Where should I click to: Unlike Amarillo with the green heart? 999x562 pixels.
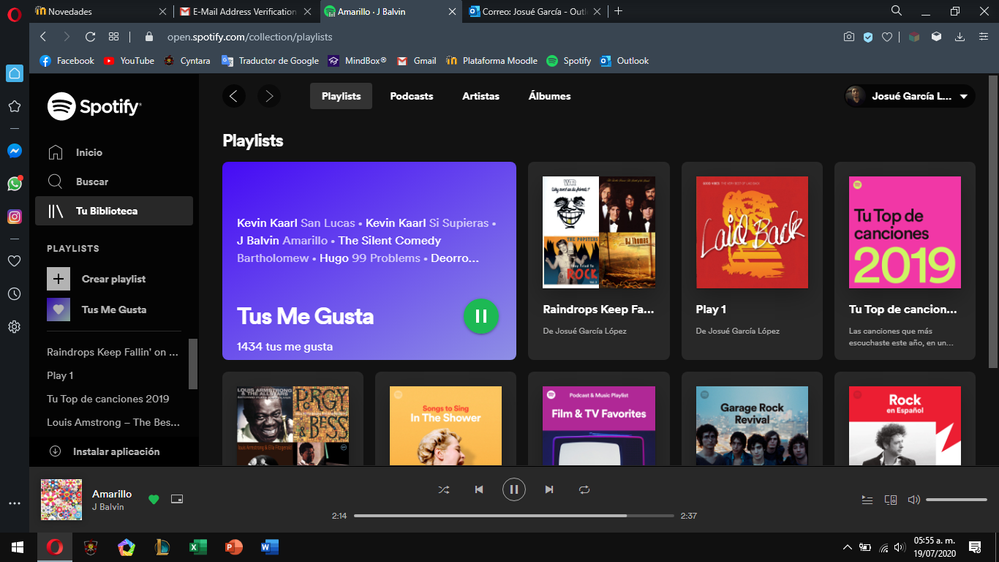point(154,500)
